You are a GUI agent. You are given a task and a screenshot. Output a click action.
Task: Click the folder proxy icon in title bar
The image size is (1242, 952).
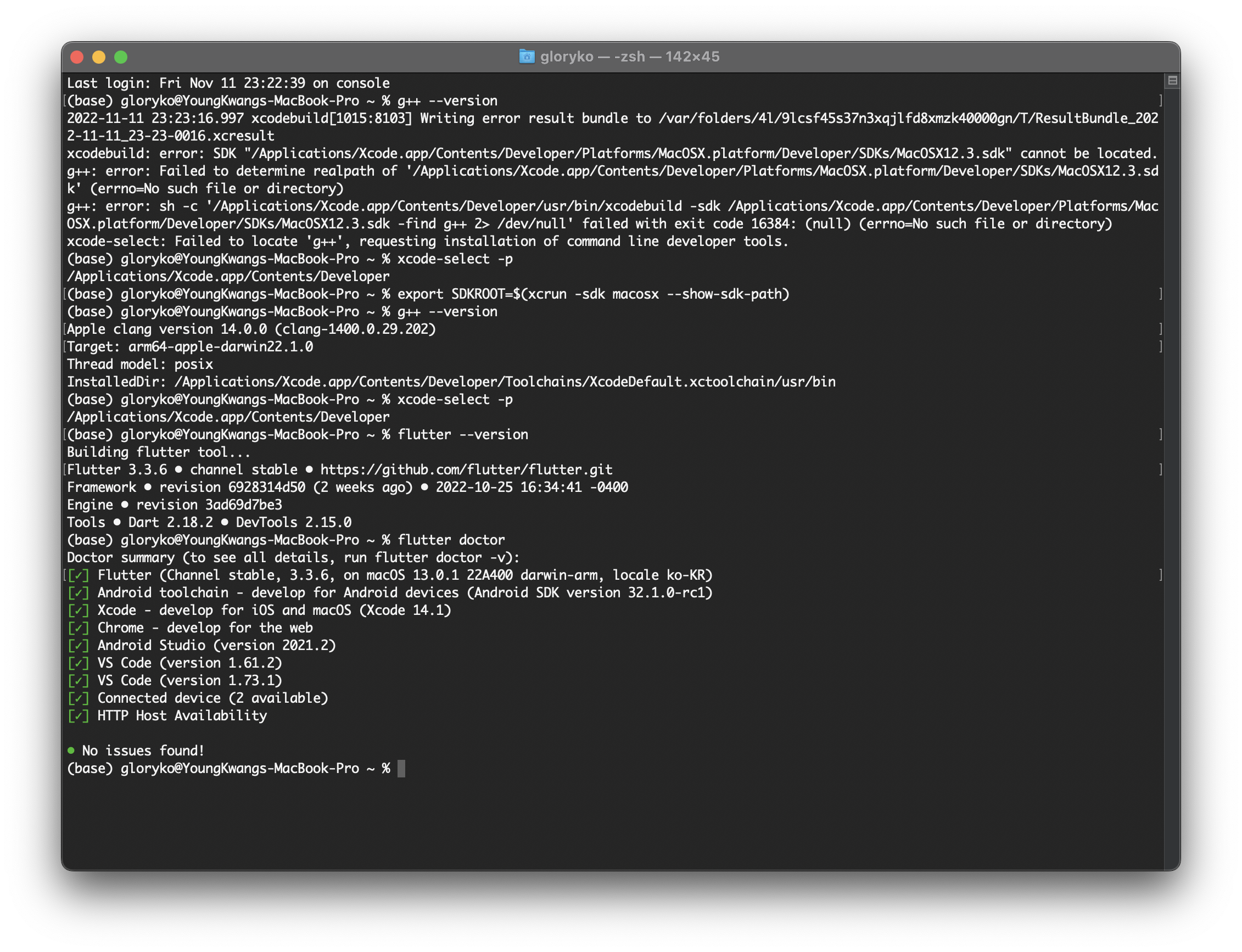point(527,57)
